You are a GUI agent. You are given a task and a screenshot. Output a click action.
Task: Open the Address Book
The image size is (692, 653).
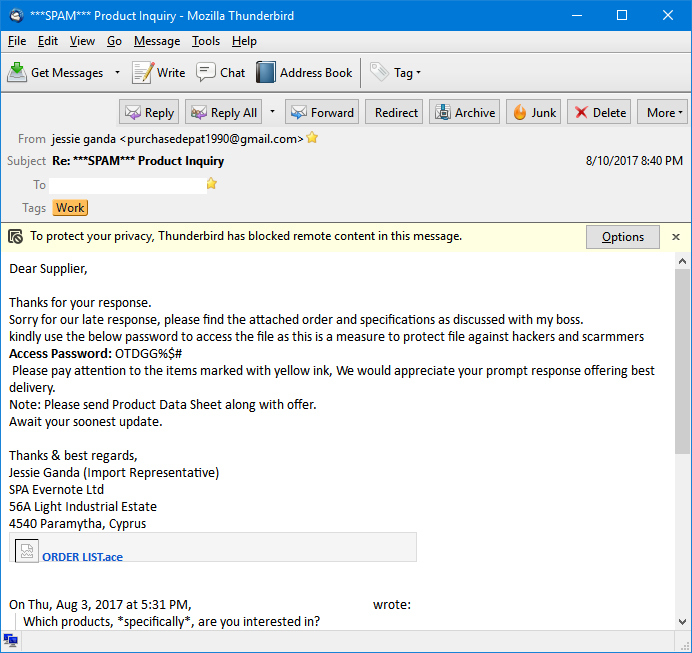(x=305, y=72)
